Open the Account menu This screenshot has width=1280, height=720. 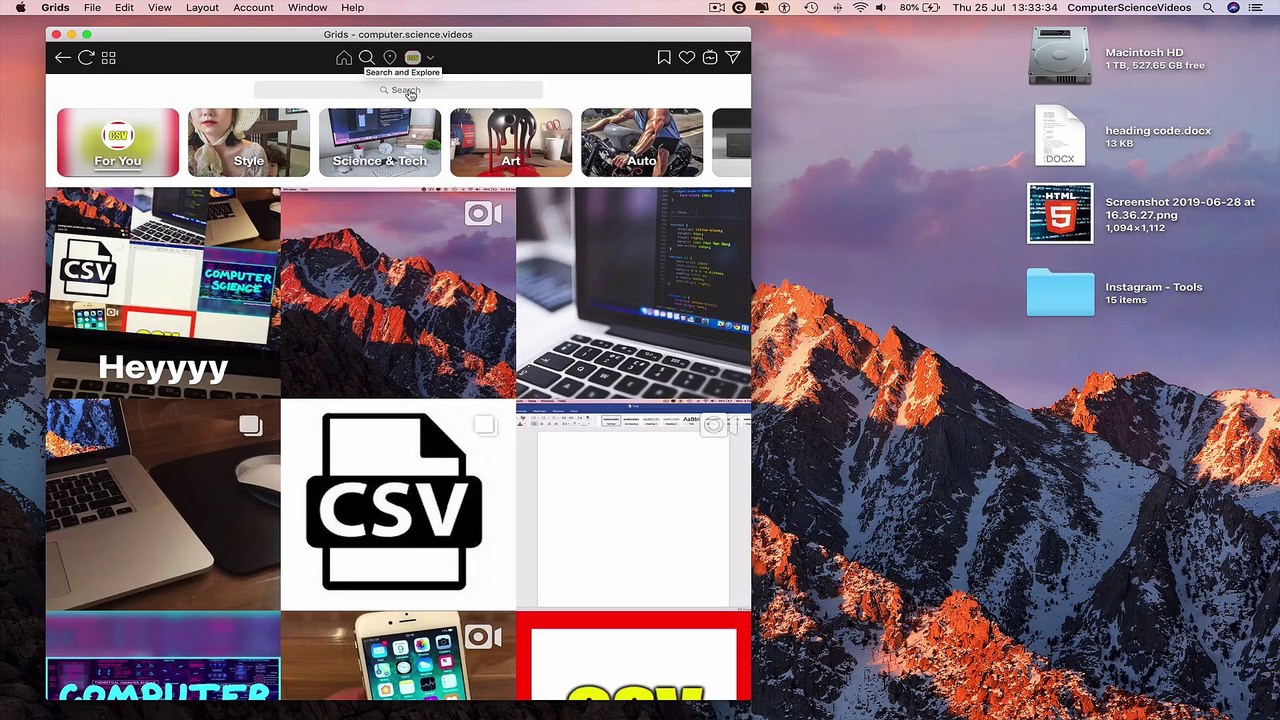[x=253, y=8]
